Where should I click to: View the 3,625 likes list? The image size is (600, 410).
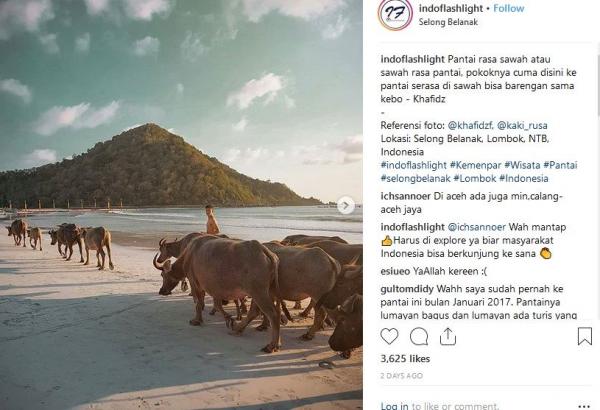coord(403,357)
